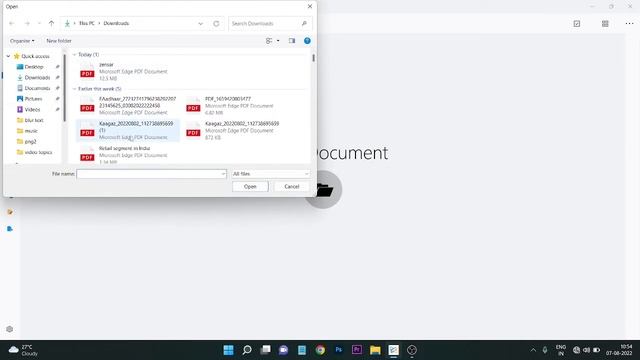
Task: Go forward in the Open dialog
Action: [x=27, y=24]
